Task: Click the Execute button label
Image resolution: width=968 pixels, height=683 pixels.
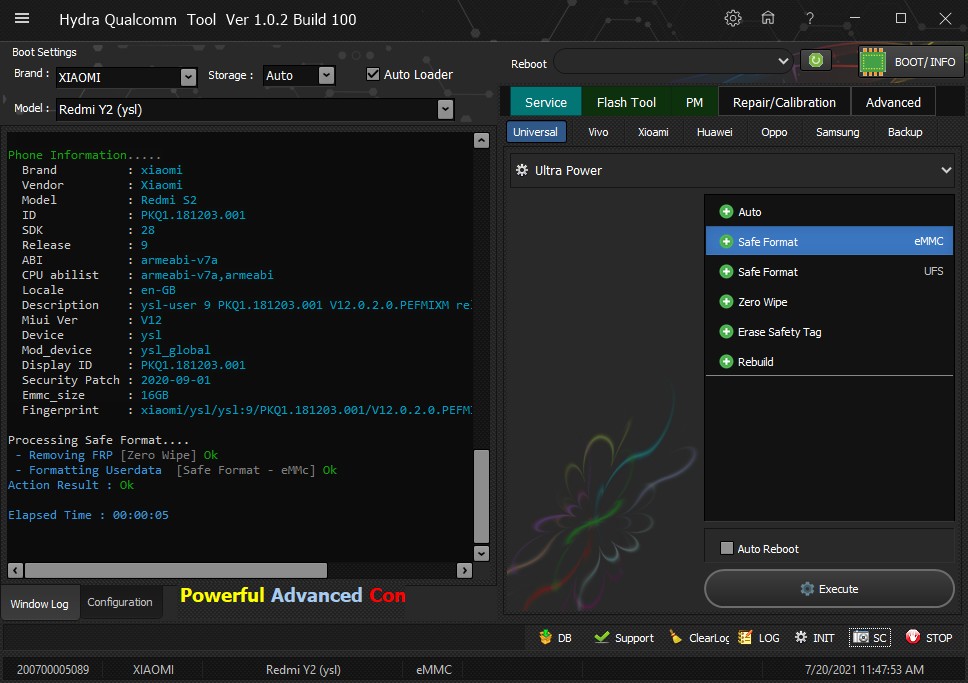Action: [838, 589]
